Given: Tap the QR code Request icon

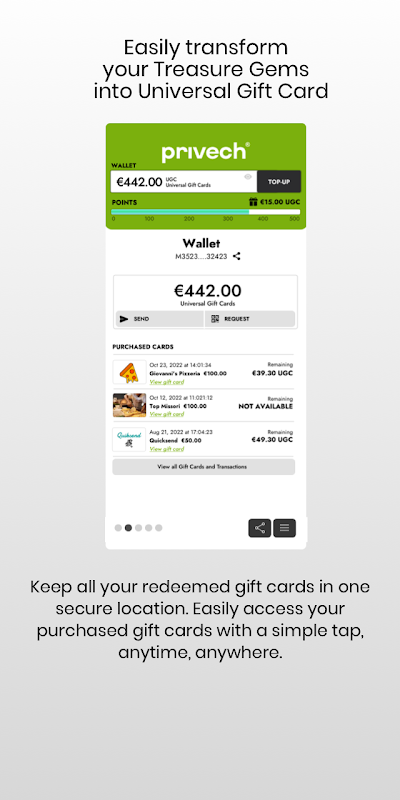Looking at the screenshot, I should pos(215,319).
